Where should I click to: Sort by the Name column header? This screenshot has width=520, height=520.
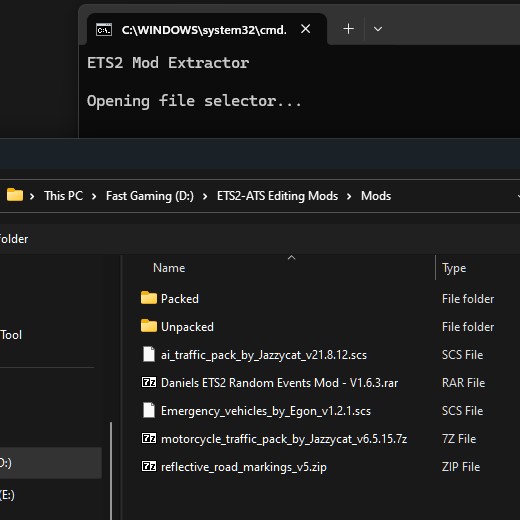(x=169, y=268)
